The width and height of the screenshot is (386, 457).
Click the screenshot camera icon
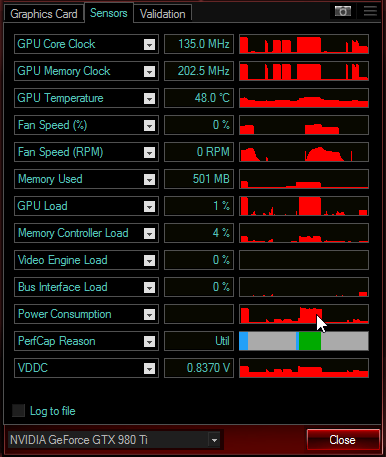[x=343, y=11]
